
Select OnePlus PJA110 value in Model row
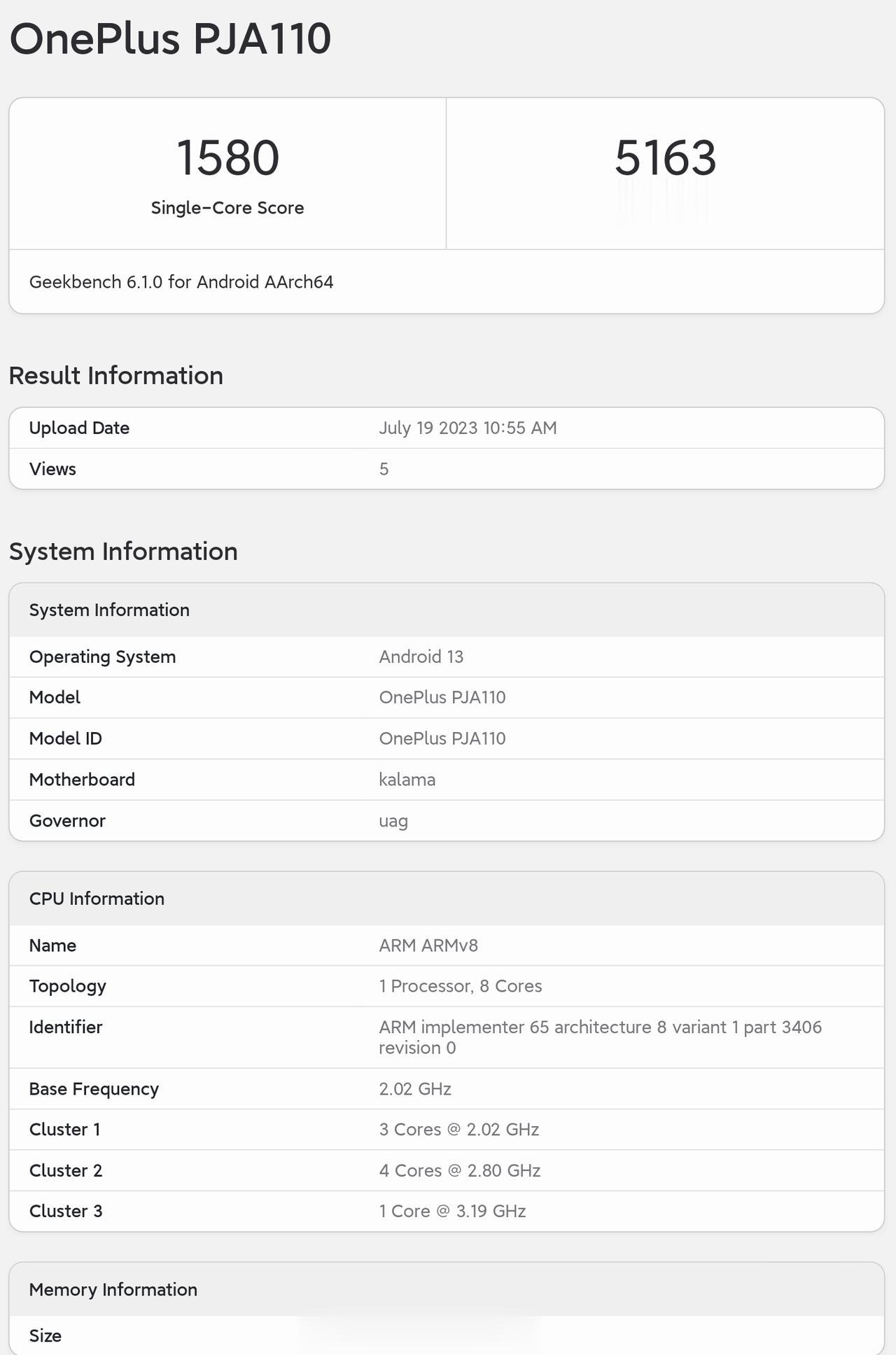[x=442, y=698]
